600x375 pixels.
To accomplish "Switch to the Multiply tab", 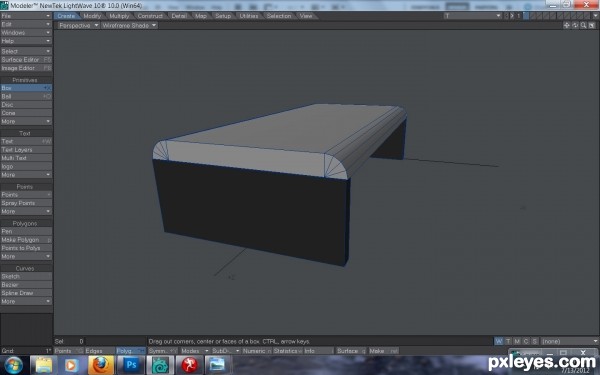I will (x=119, y=16).
